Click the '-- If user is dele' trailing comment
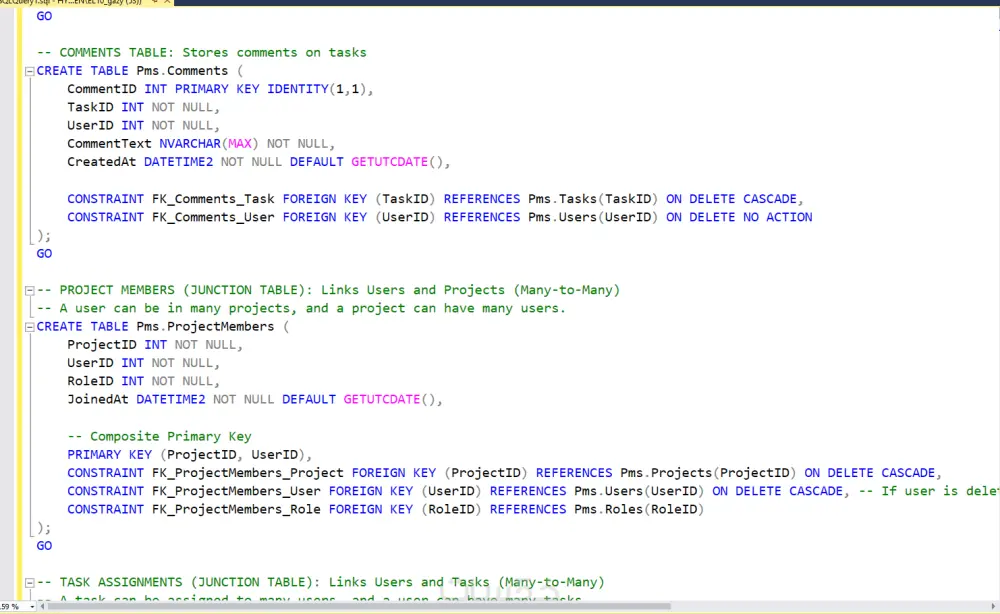1000x614 pixels. pos(929,492)
